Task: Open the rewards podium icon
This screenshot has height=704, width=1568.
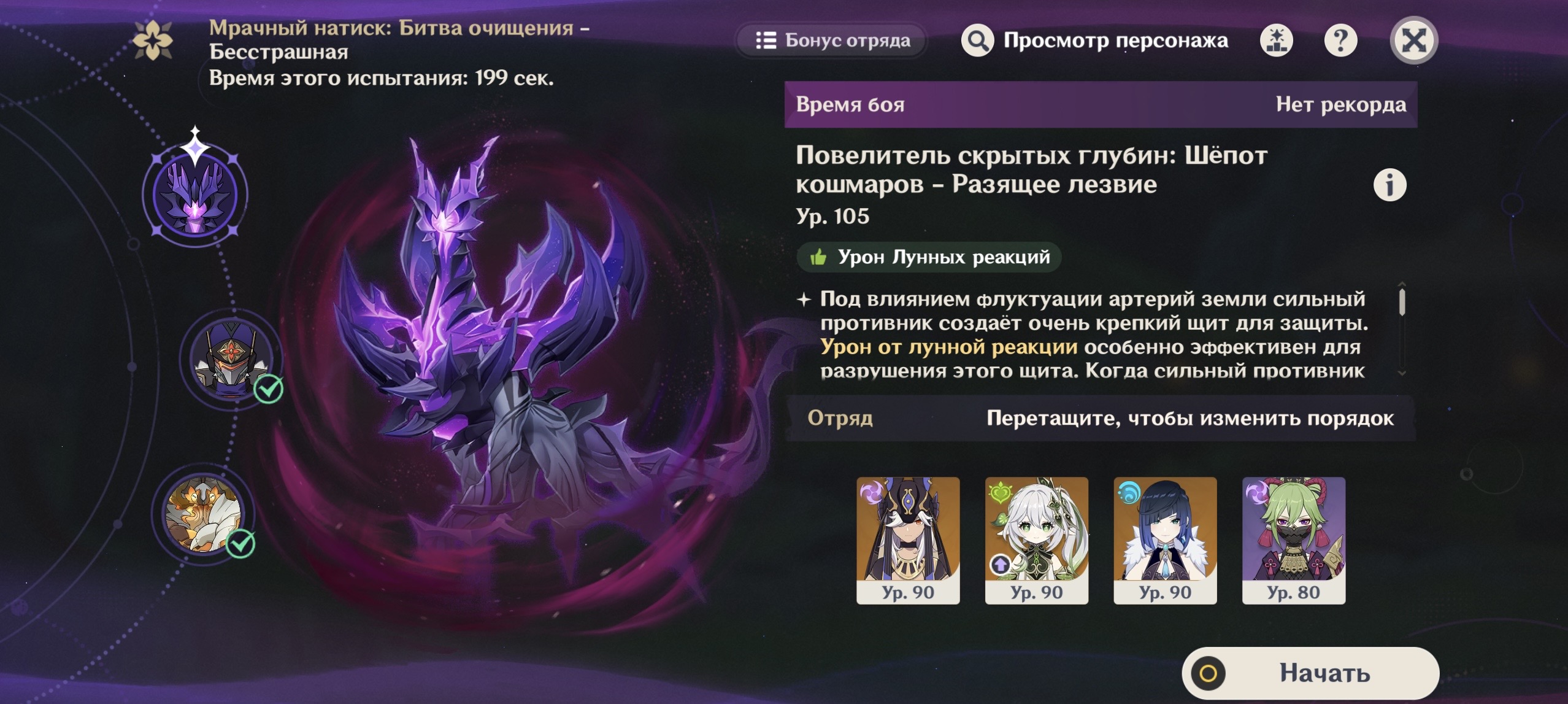Action: [x=1277, y=41]
